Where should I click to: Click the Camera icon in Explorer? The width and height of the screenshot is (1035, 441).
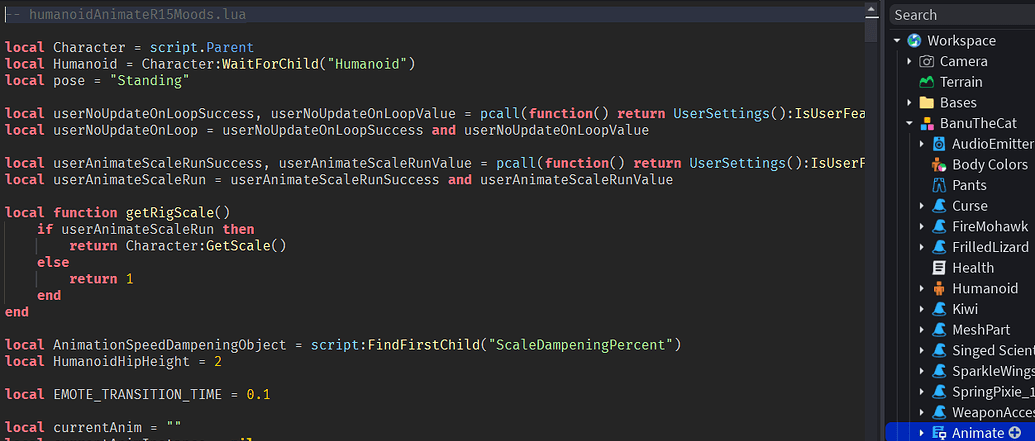(x=927, y=61)
